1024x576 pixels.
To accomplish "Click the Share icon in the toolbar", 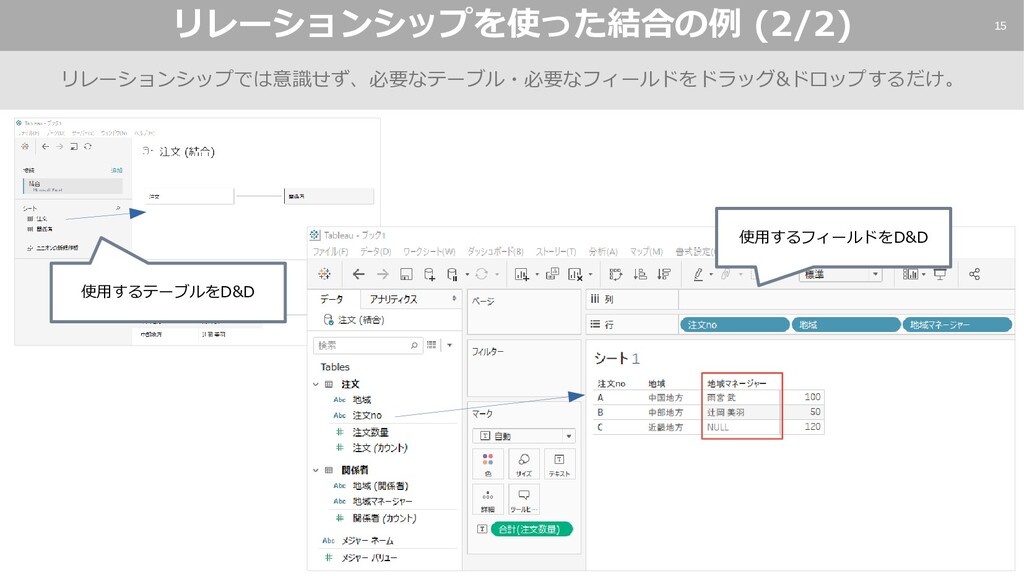I will click(x=974, y=274).
